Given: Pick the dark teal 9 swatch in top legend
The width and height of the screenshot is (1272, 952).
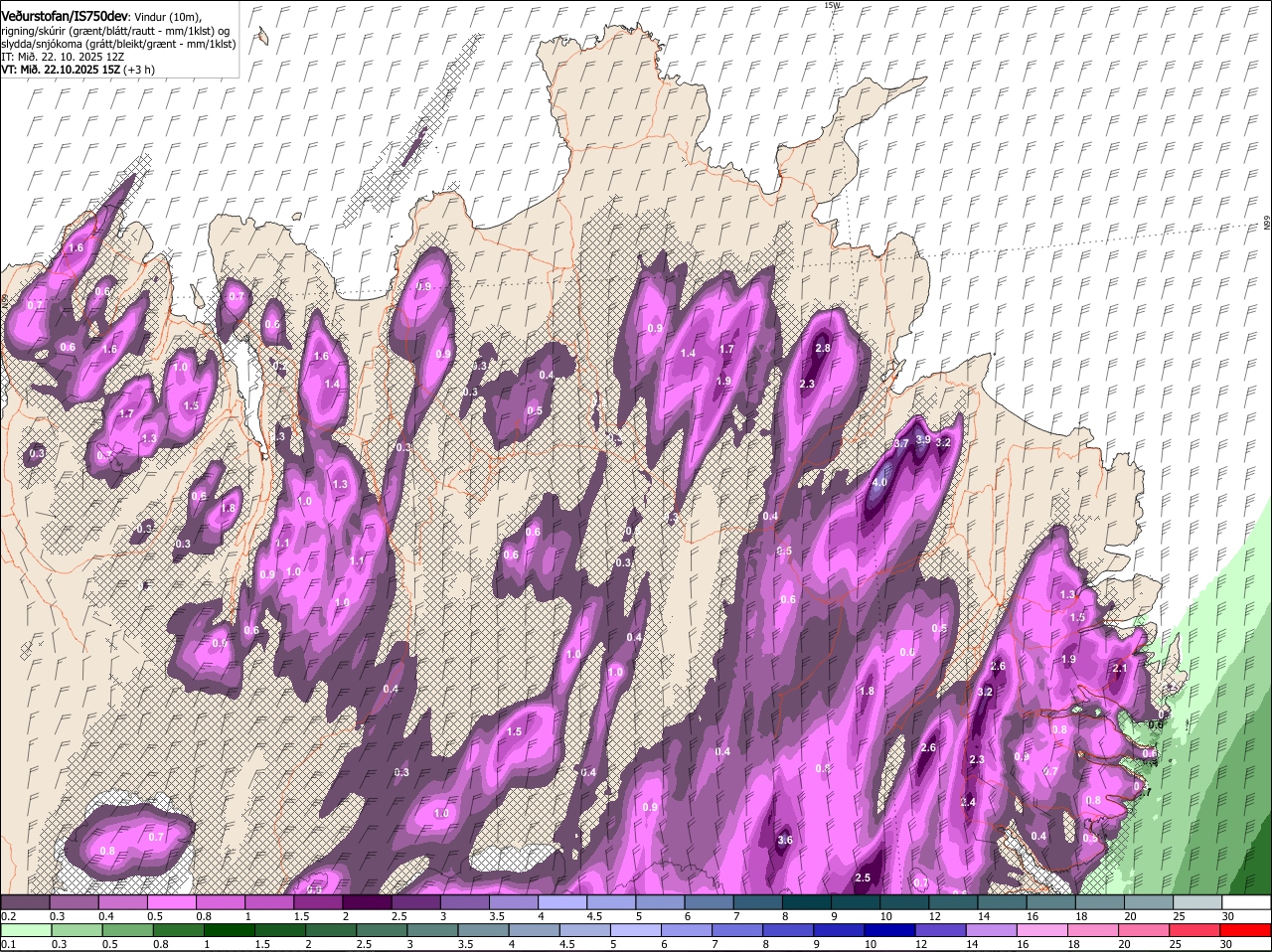Looking at the screenshot, I should pyautogui.click(x=856, y=902).
